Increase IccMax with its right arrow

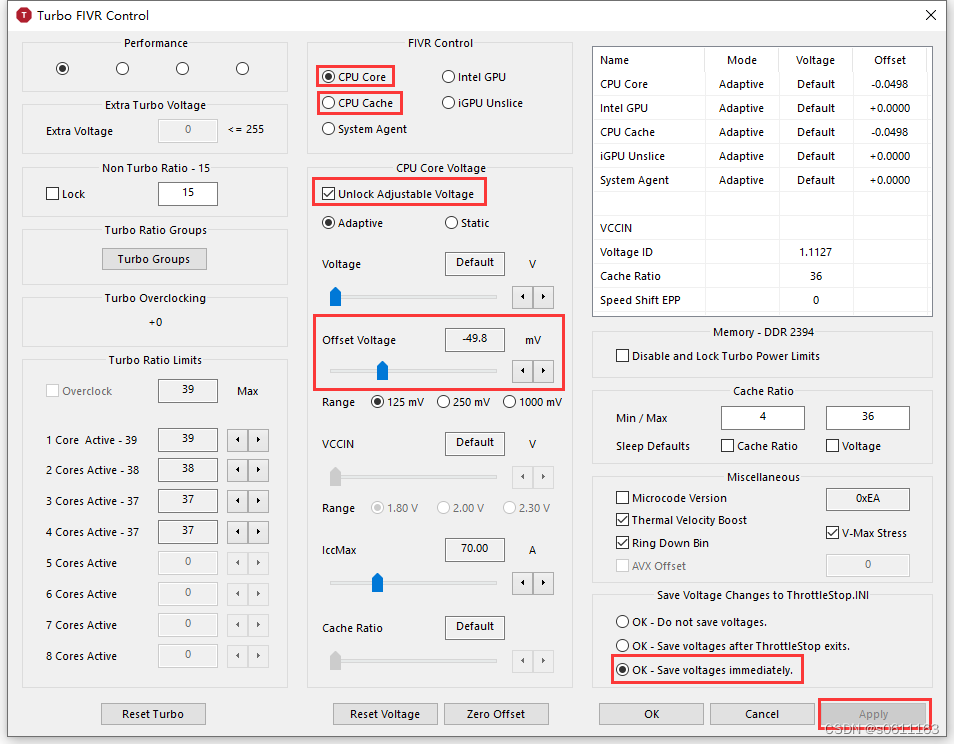tap(543, 583)
